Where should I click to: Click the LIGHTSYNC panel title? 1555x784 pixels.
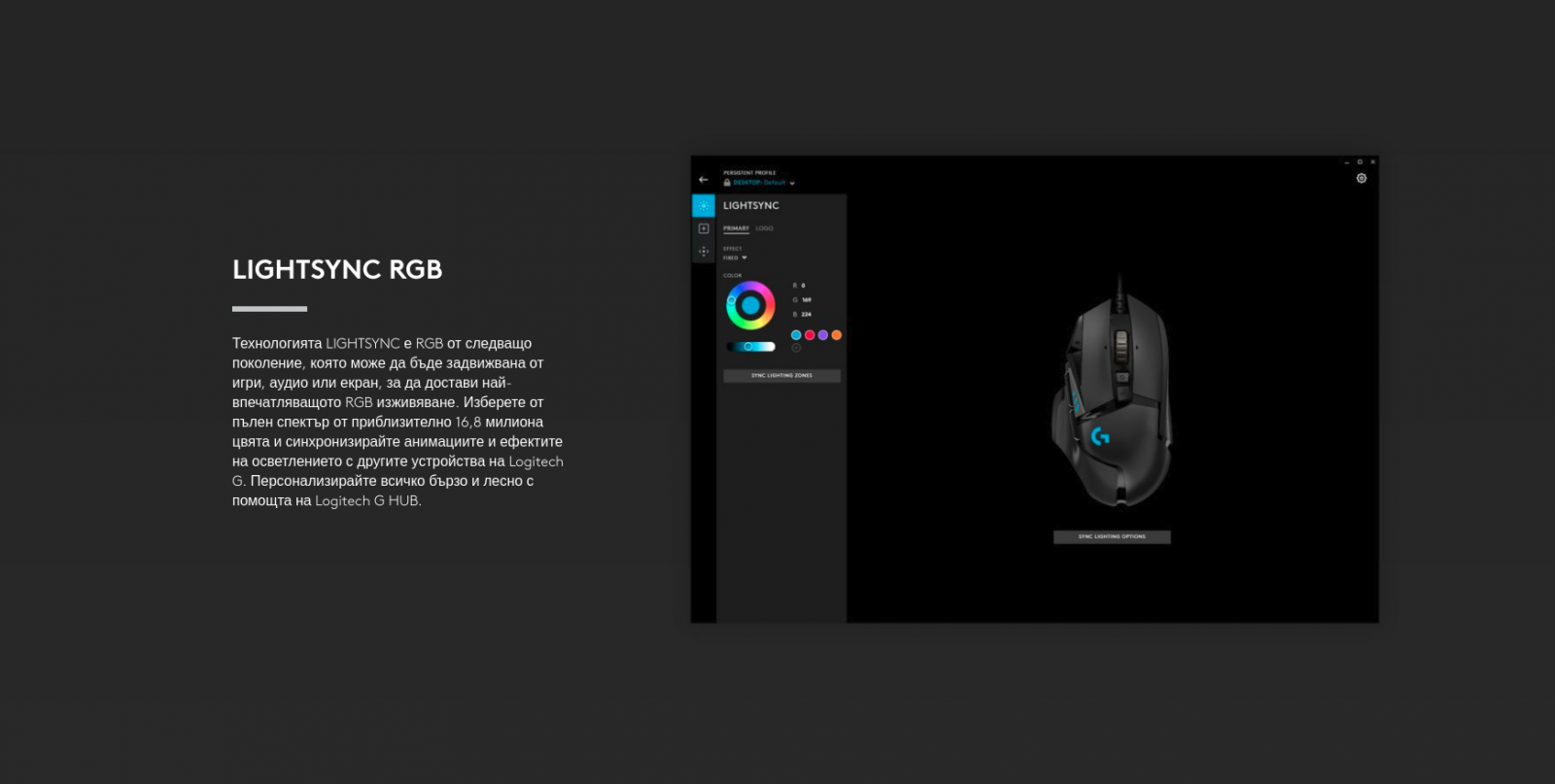point(751,206)
